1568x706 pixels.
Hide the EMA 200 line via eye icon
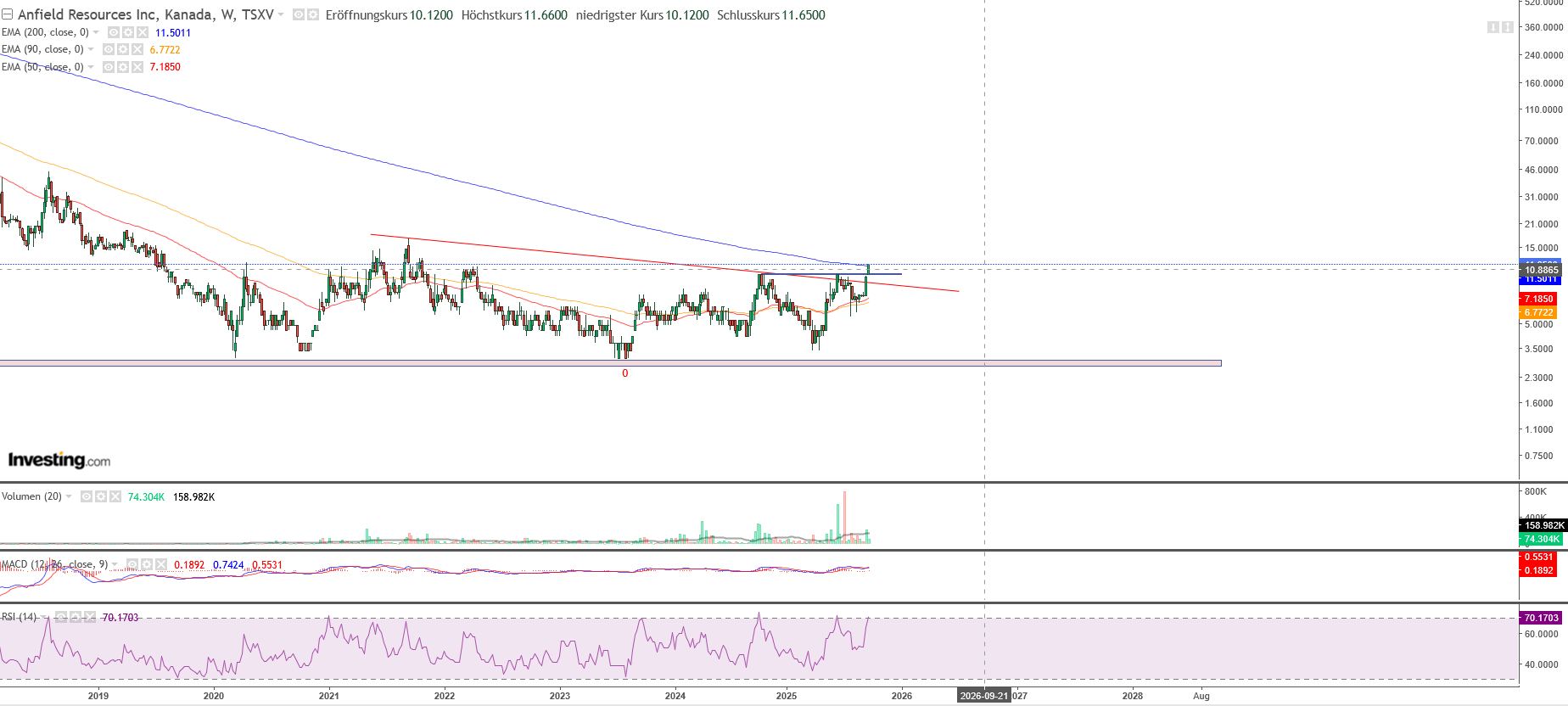coord(114,32)
